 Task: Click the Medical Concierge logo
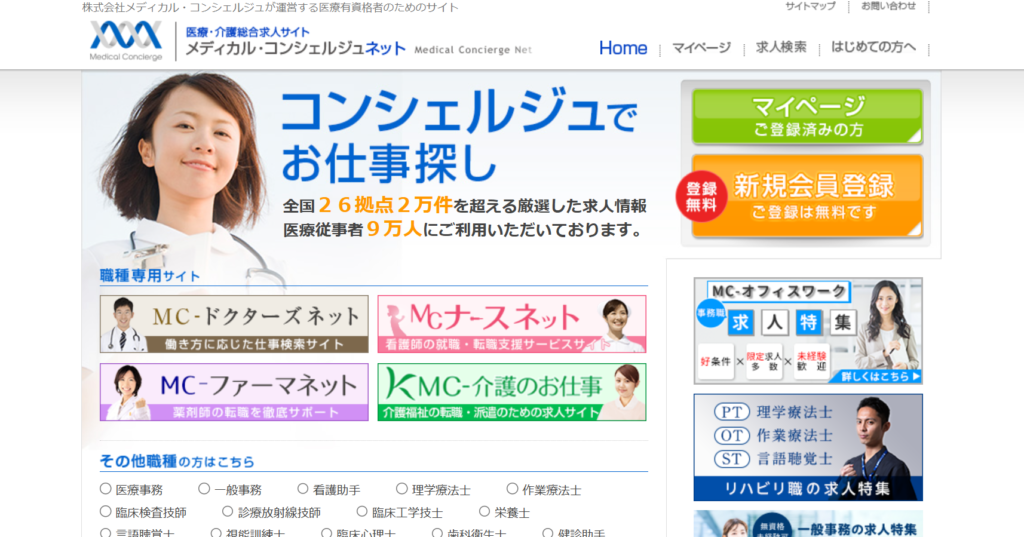pos(126,41)
